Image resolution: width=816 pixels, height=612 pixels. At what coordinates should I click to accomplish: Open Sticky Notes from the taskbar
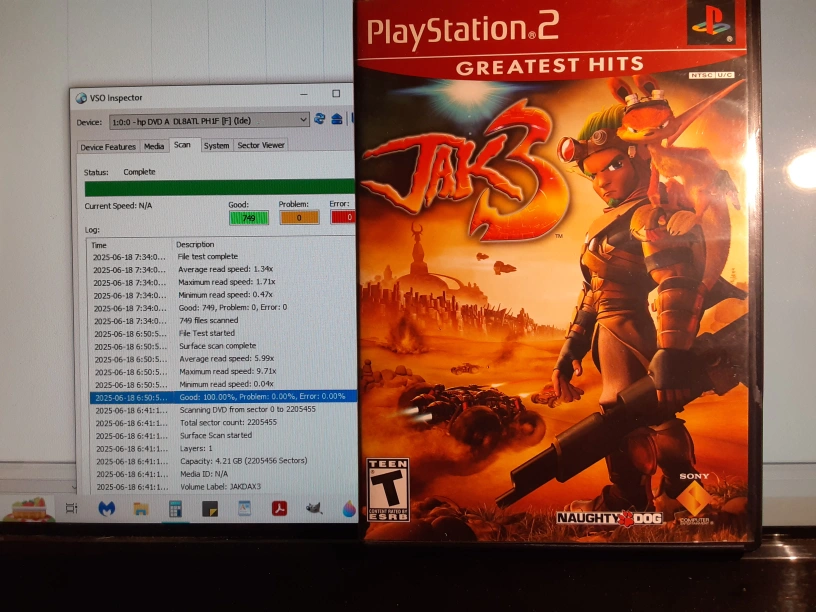click(x=210, y=508)
